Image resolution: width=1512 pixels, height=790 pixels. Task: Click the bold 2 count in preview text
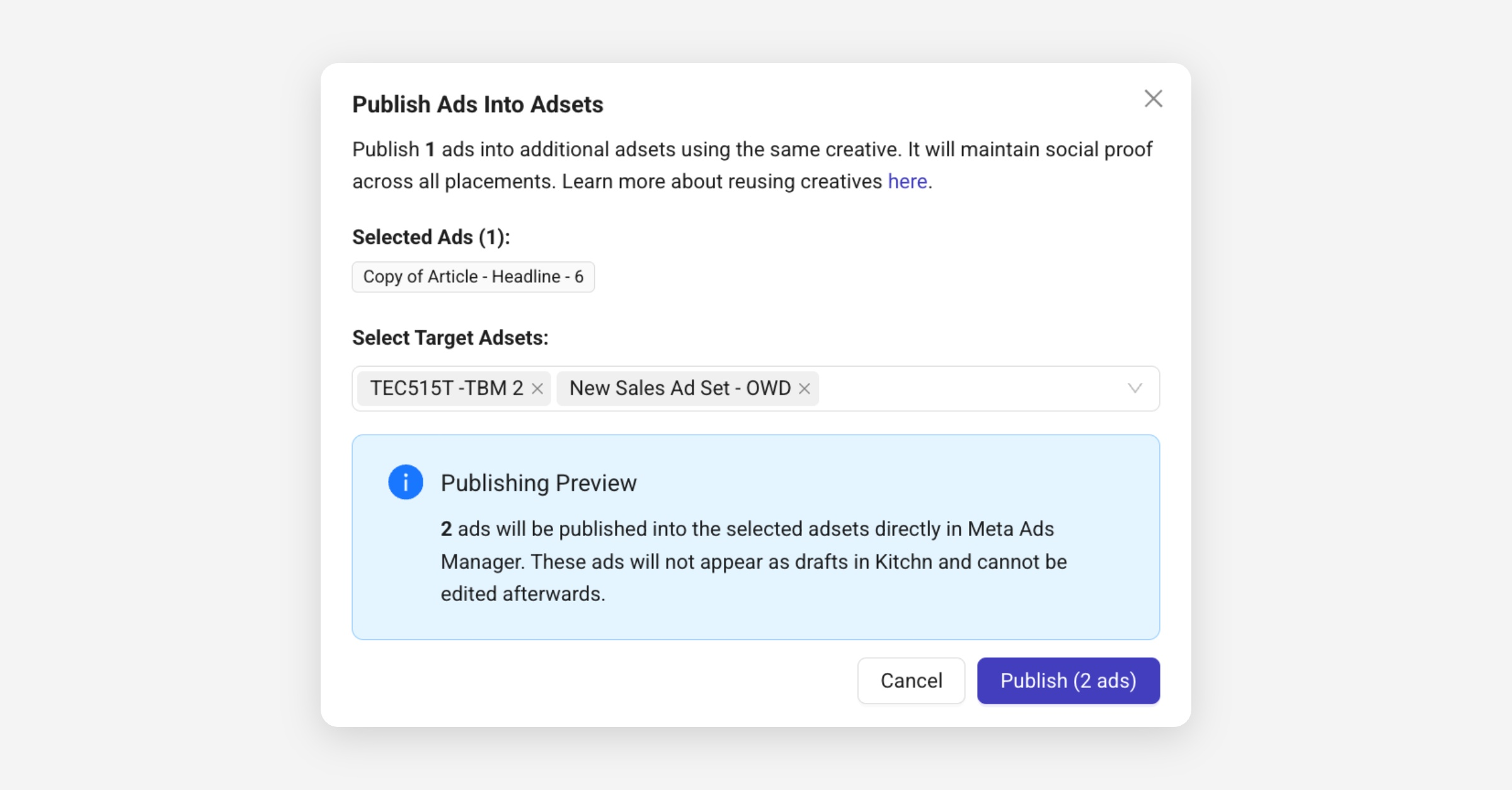tap(446, 529)
